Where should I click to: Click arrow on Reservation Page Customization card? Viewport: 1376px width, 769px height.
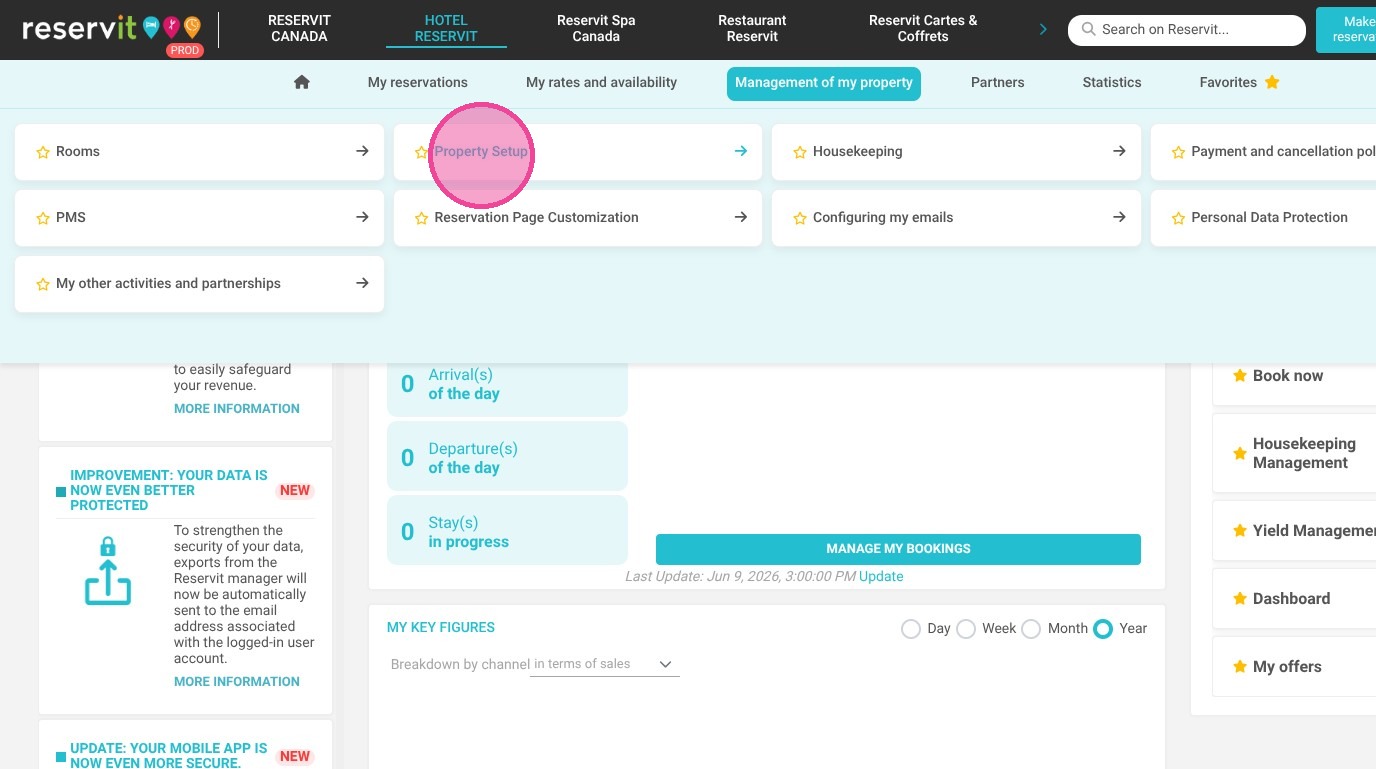pyautogui.click(x=740, y=217)
